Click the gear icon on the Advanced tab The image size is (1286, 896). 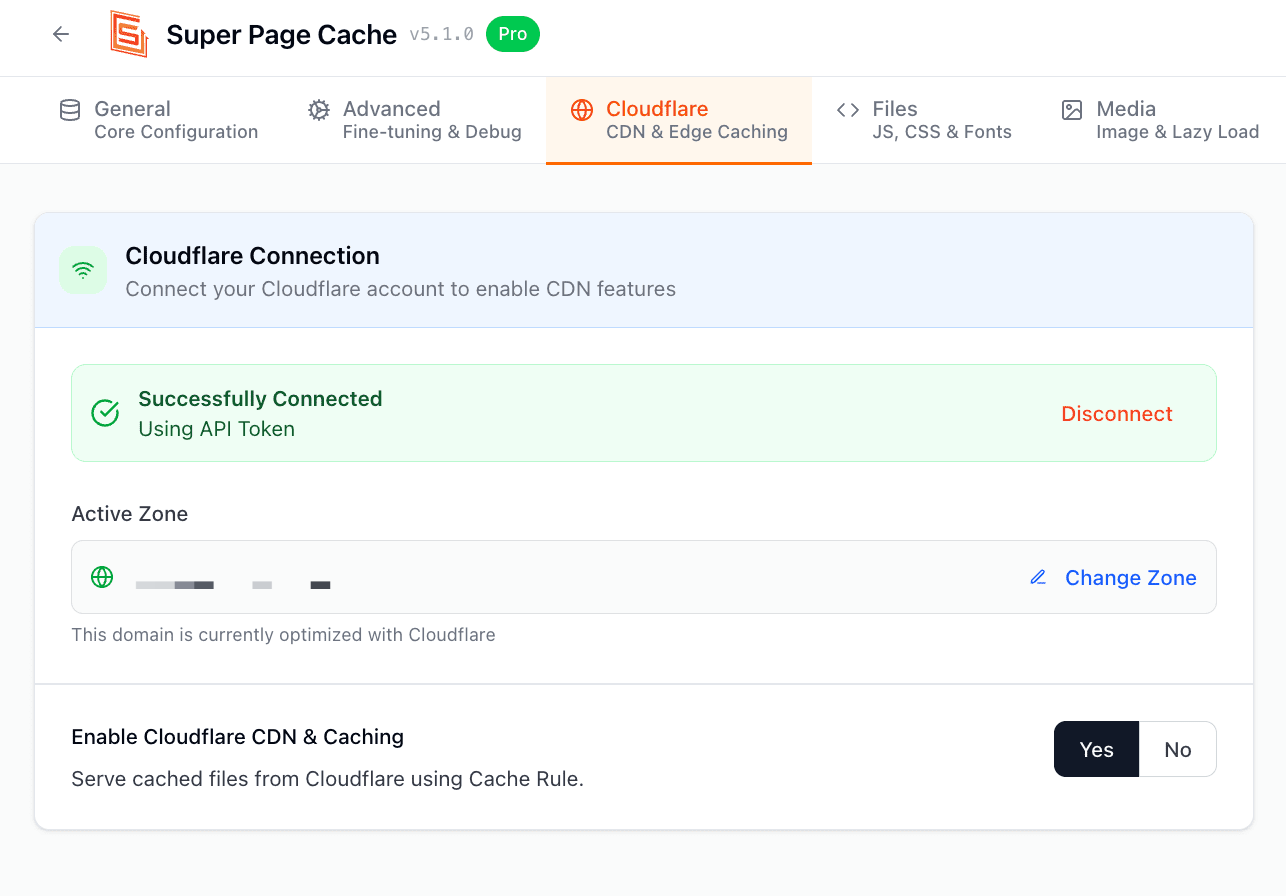coord(318,110)
